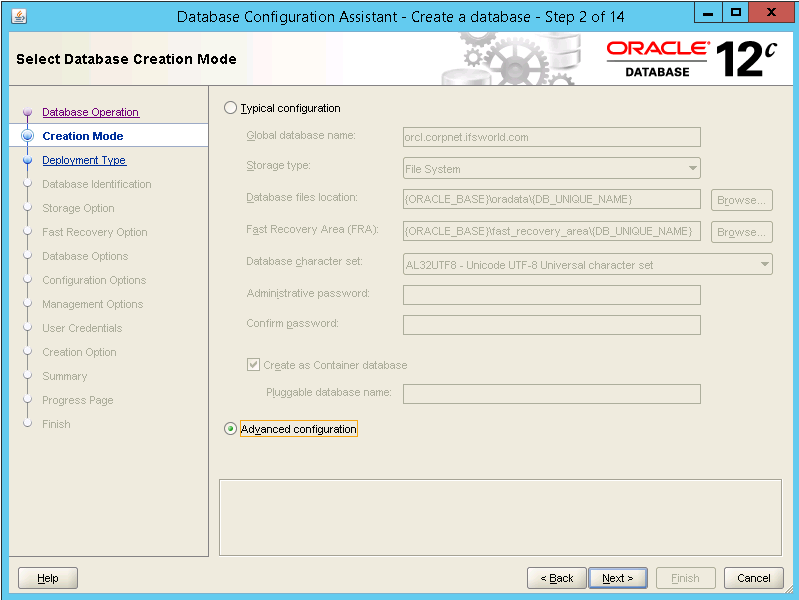Click the Oracle Database 12c logo
799x600 pixels.
[691, 59]
